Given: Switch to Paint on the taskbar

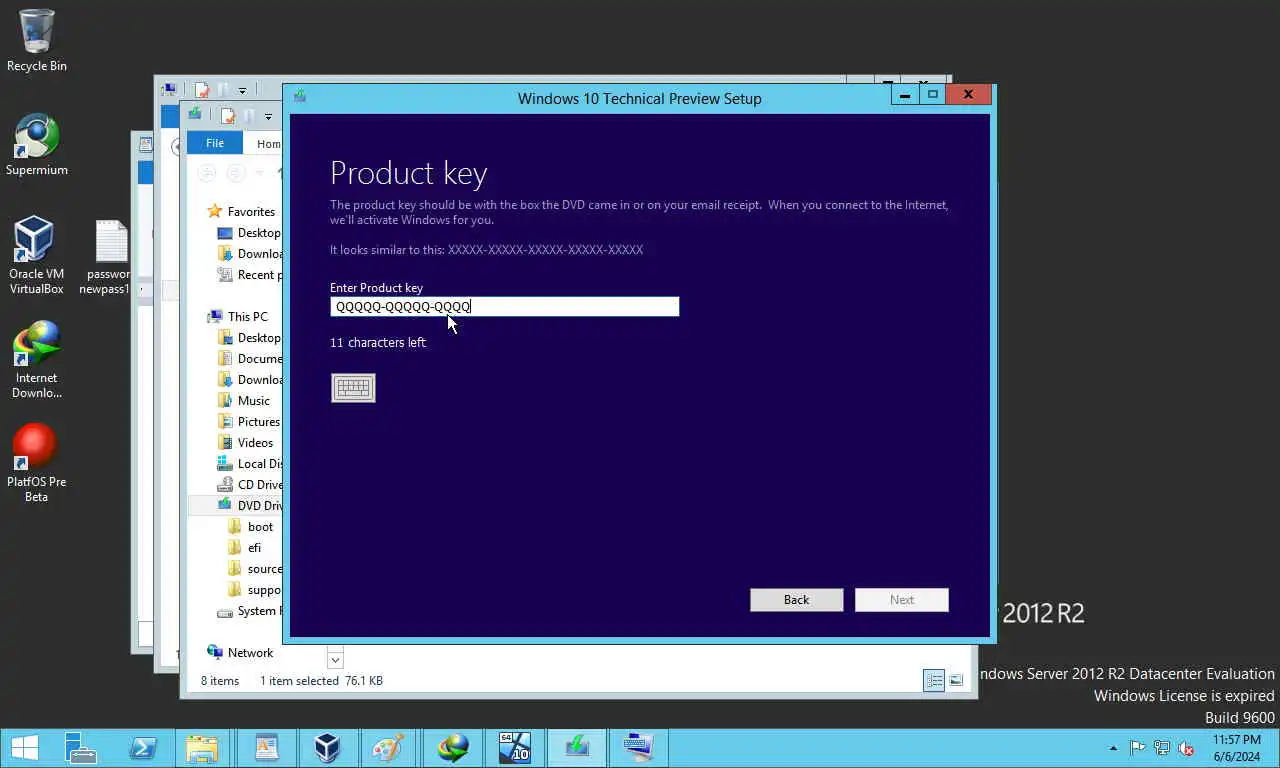Looking at the screenshot, I should click(388, 748).
